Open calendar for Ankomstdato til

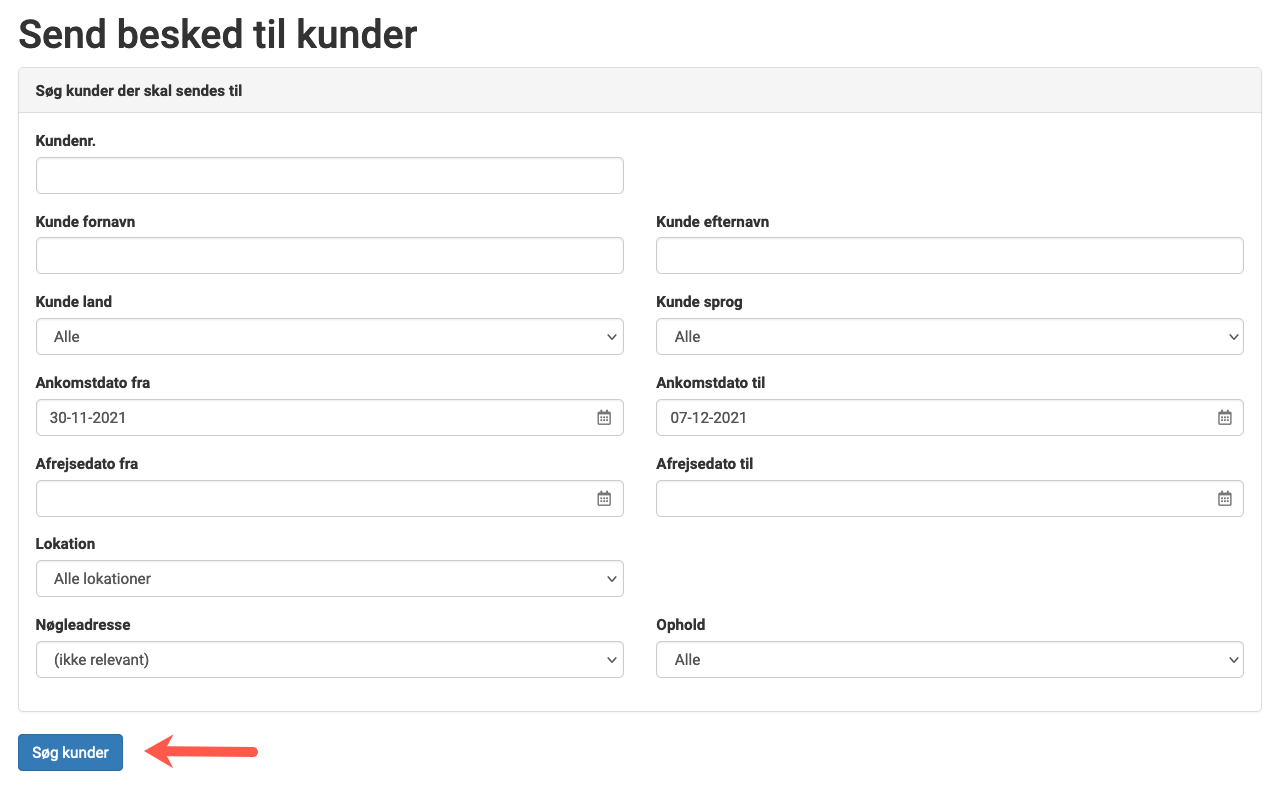pyautogui.click(x=1225, y=418)
